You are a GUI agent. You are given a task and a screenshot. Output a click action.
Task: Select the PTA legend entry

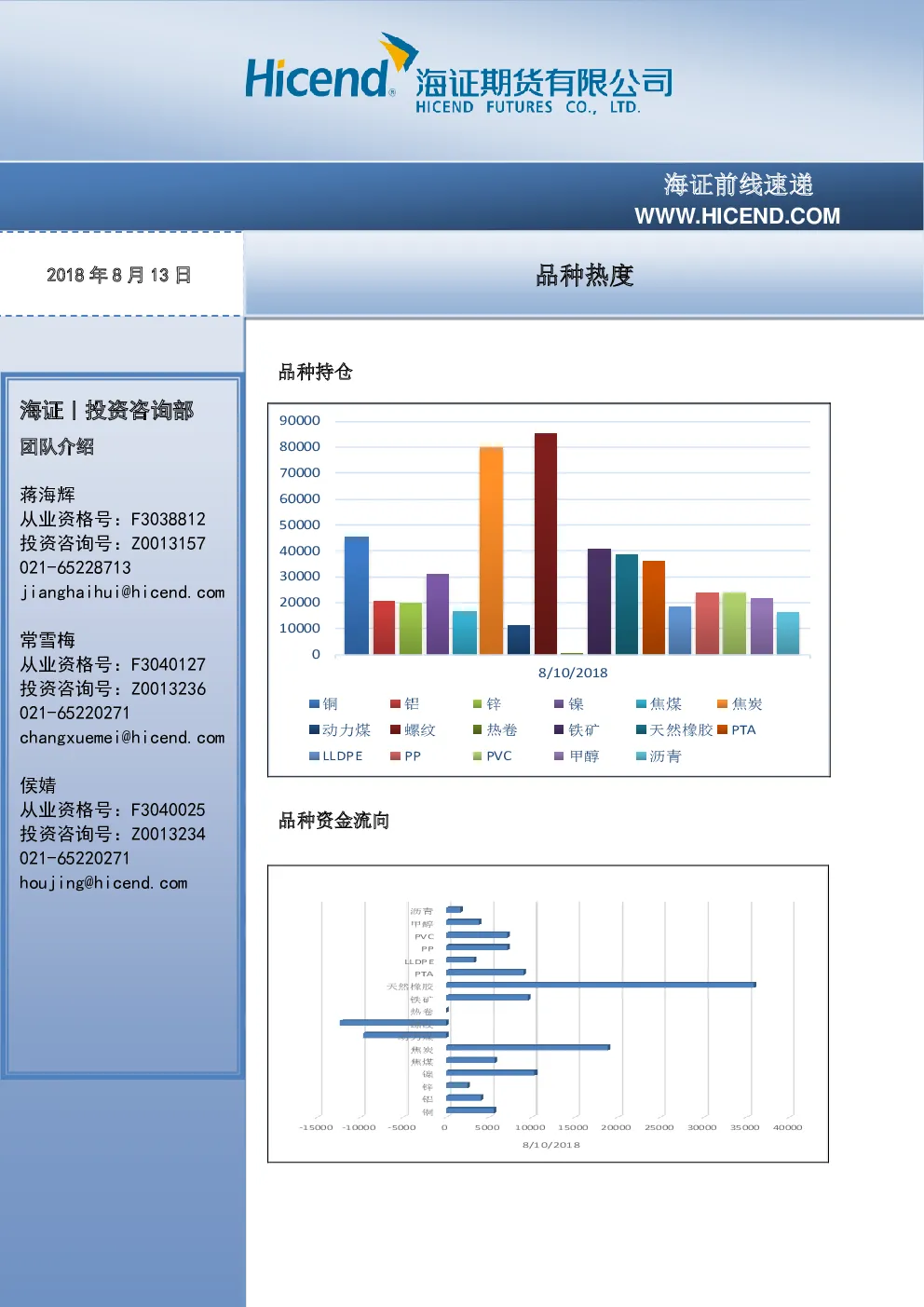(x=736, y=730)
